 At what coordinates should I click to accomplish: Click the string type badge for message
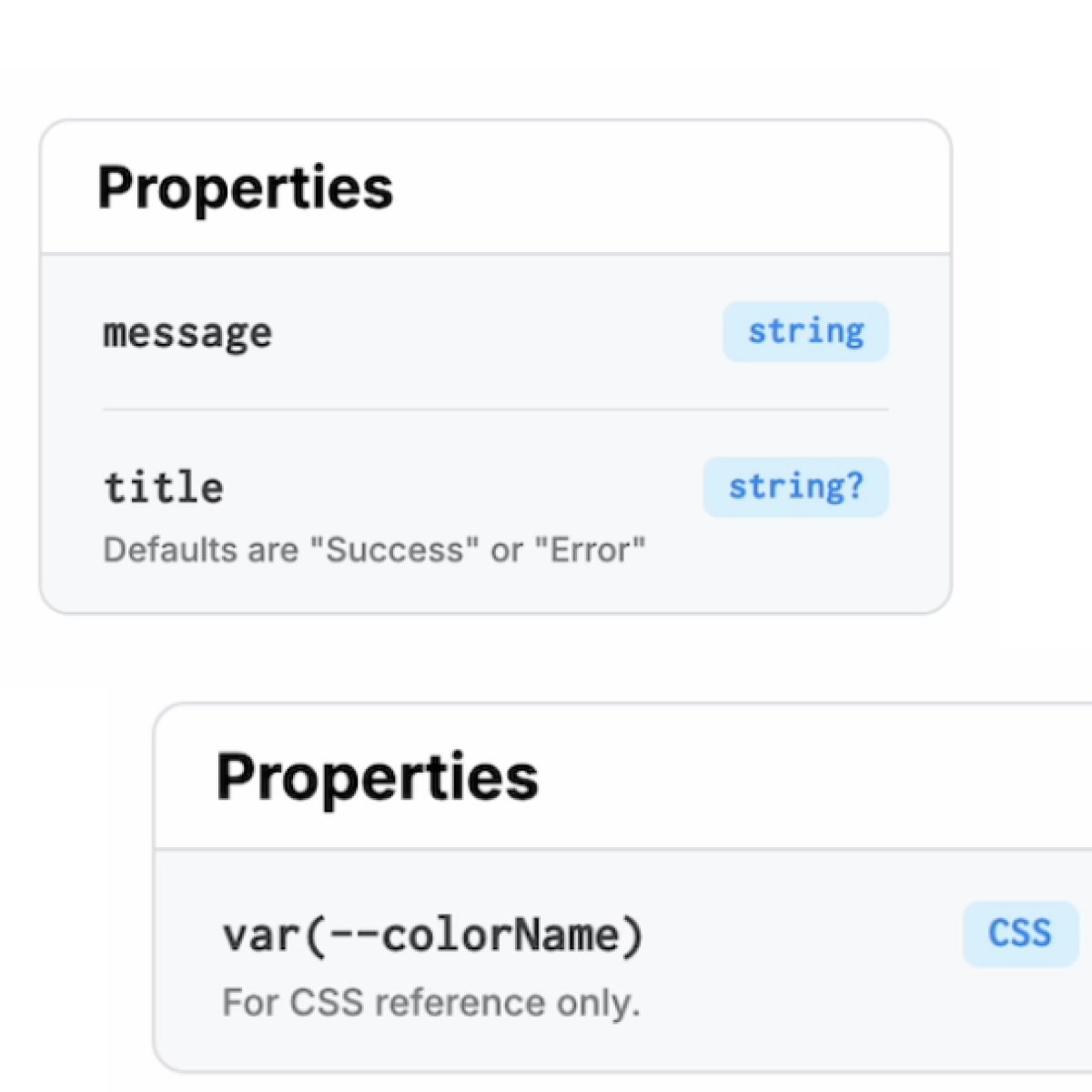pyautogui.click(x=805, y=332)
